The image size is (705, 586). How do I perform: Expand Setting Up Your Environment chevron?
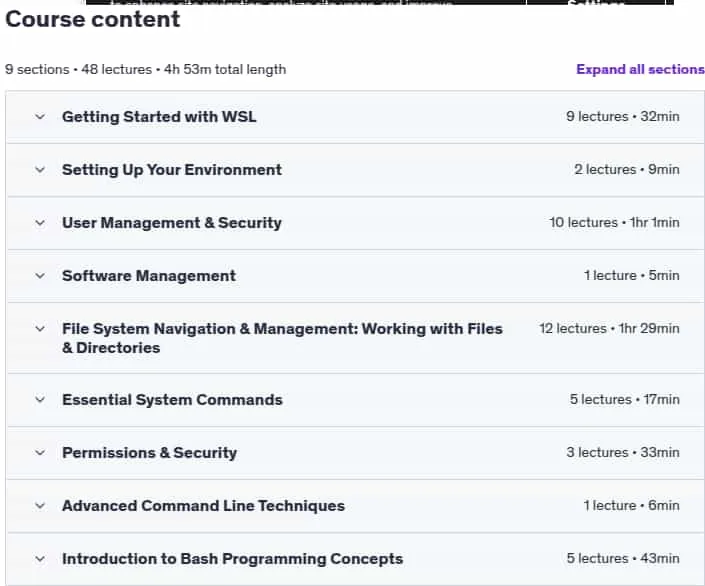(x=40, y=170)
